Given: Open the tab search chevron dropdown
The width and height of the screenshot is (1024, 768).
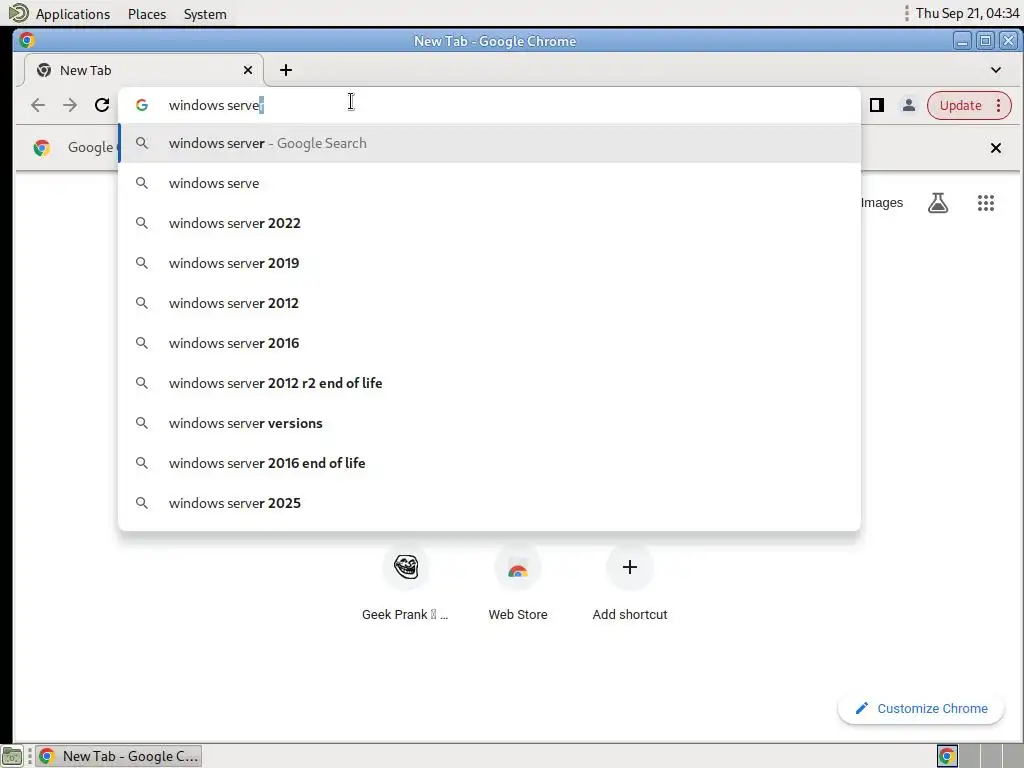Looking at the screenshot, I should (996, 70).
